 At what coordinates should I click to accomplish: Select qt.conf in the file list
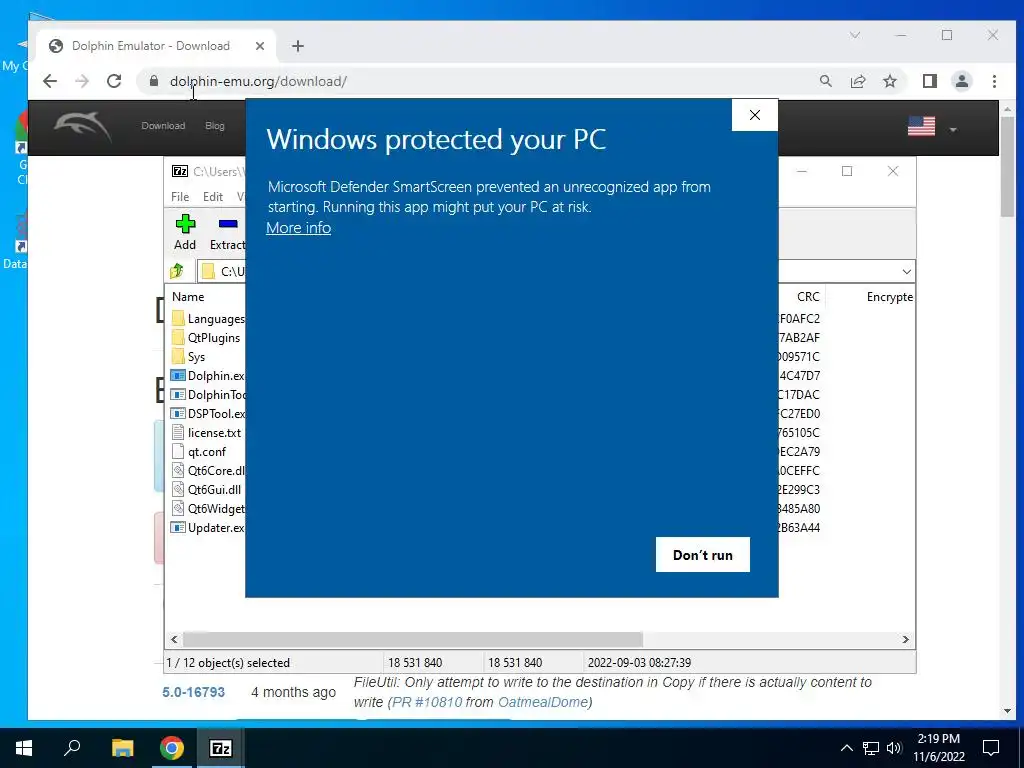pyautogui.click(x=199, y=451)
